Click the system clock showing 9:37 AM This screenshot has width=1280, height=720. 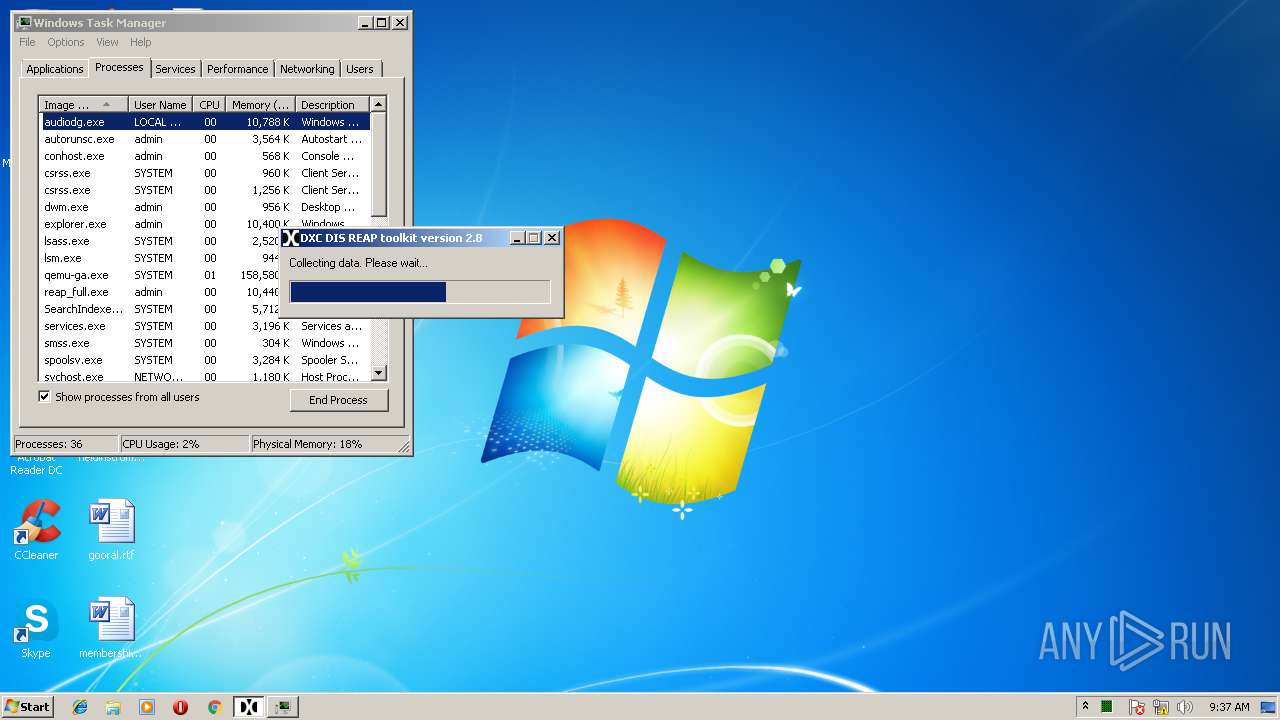[x=1229, y=707]
